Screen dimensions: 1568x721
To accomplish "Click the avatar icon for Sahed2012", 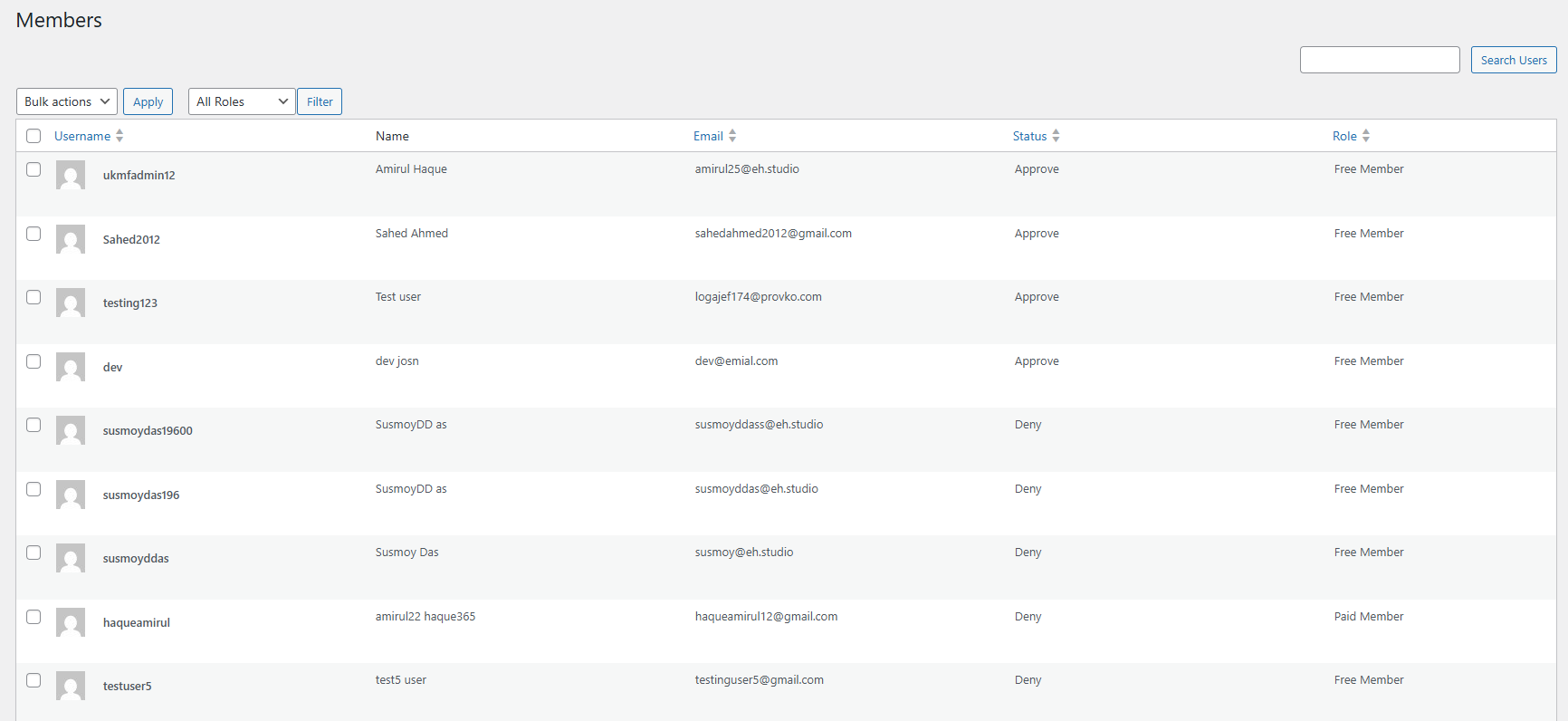I will (71, 239).
